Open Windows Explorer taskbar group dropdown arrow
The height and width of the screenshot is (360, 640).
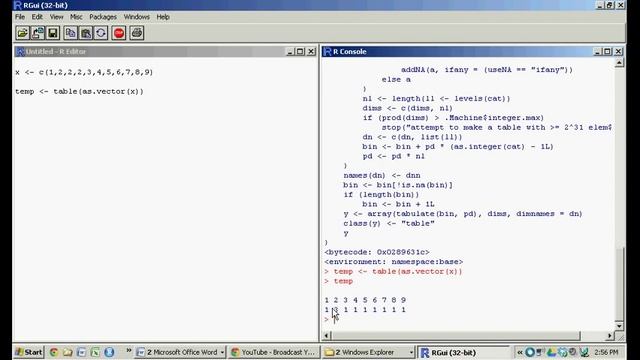[x=411, y=352]
